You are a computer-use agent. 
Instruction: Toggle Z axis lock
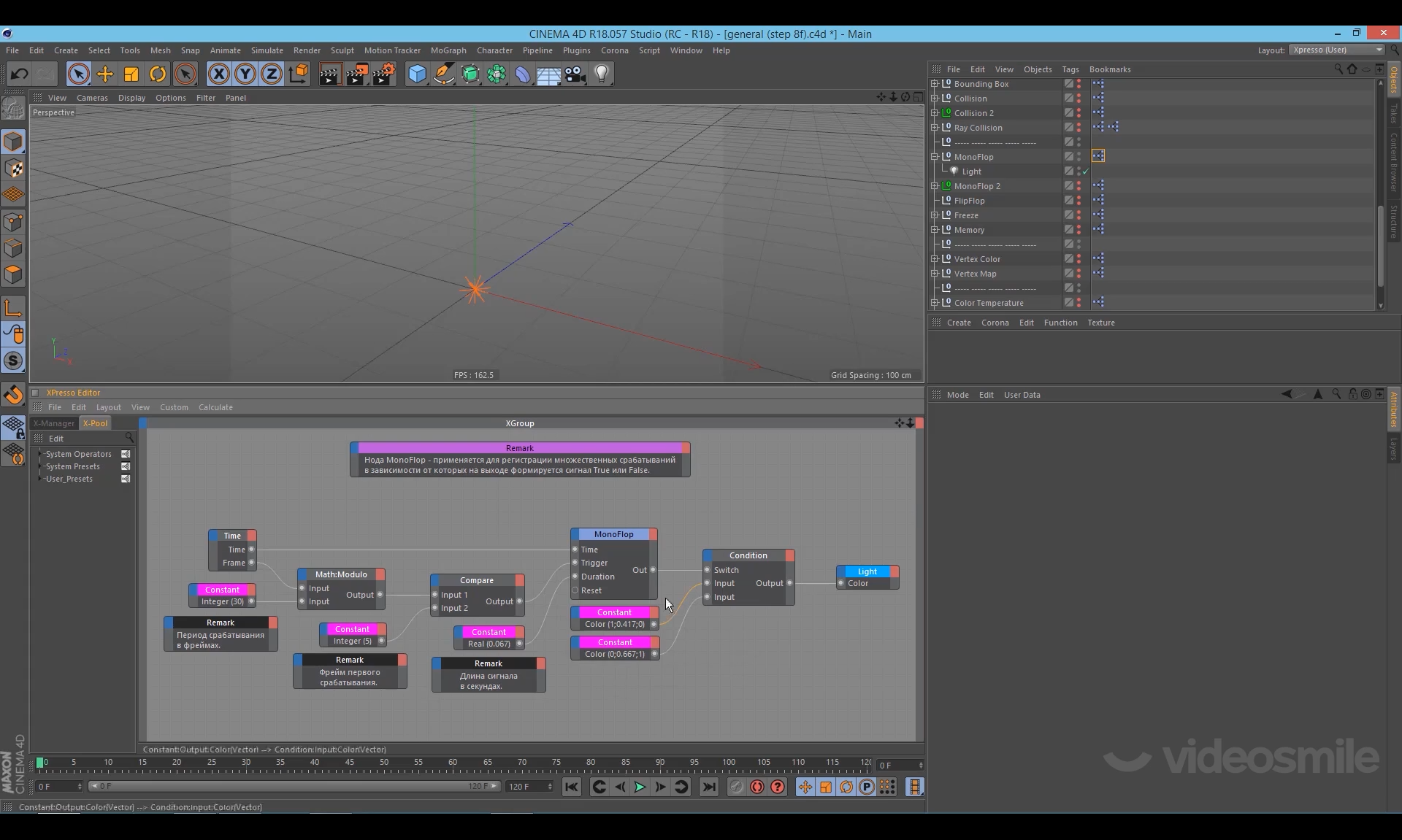pyautogui.click(x=272, y=74)
